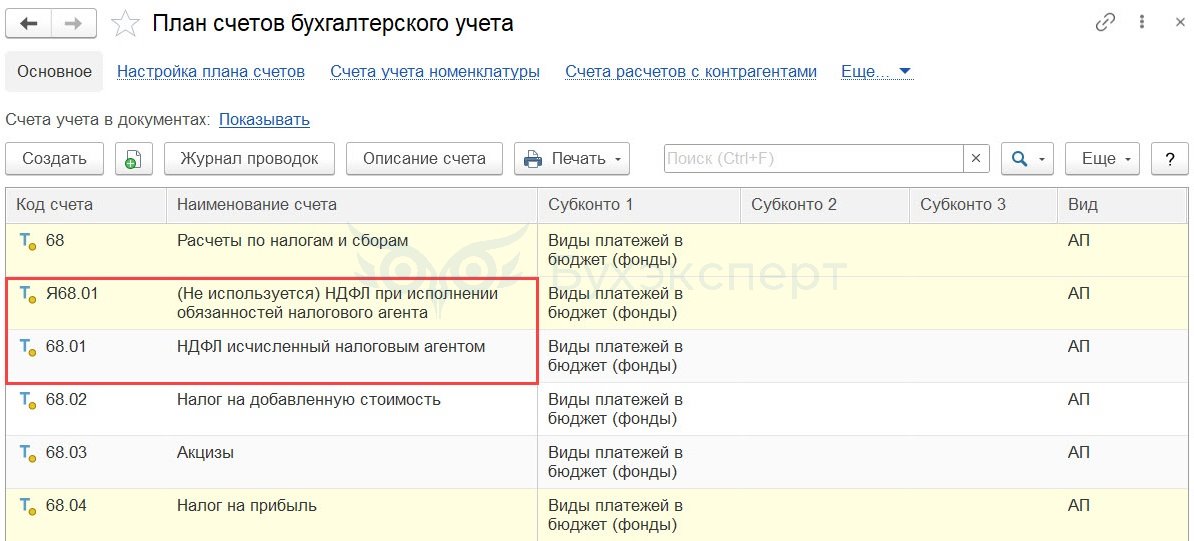Viewport: 1194px width, 541px height.
Task: Expand the navigation Еще… dropdown
Action: pyautogui.click(x=876, y=72)
